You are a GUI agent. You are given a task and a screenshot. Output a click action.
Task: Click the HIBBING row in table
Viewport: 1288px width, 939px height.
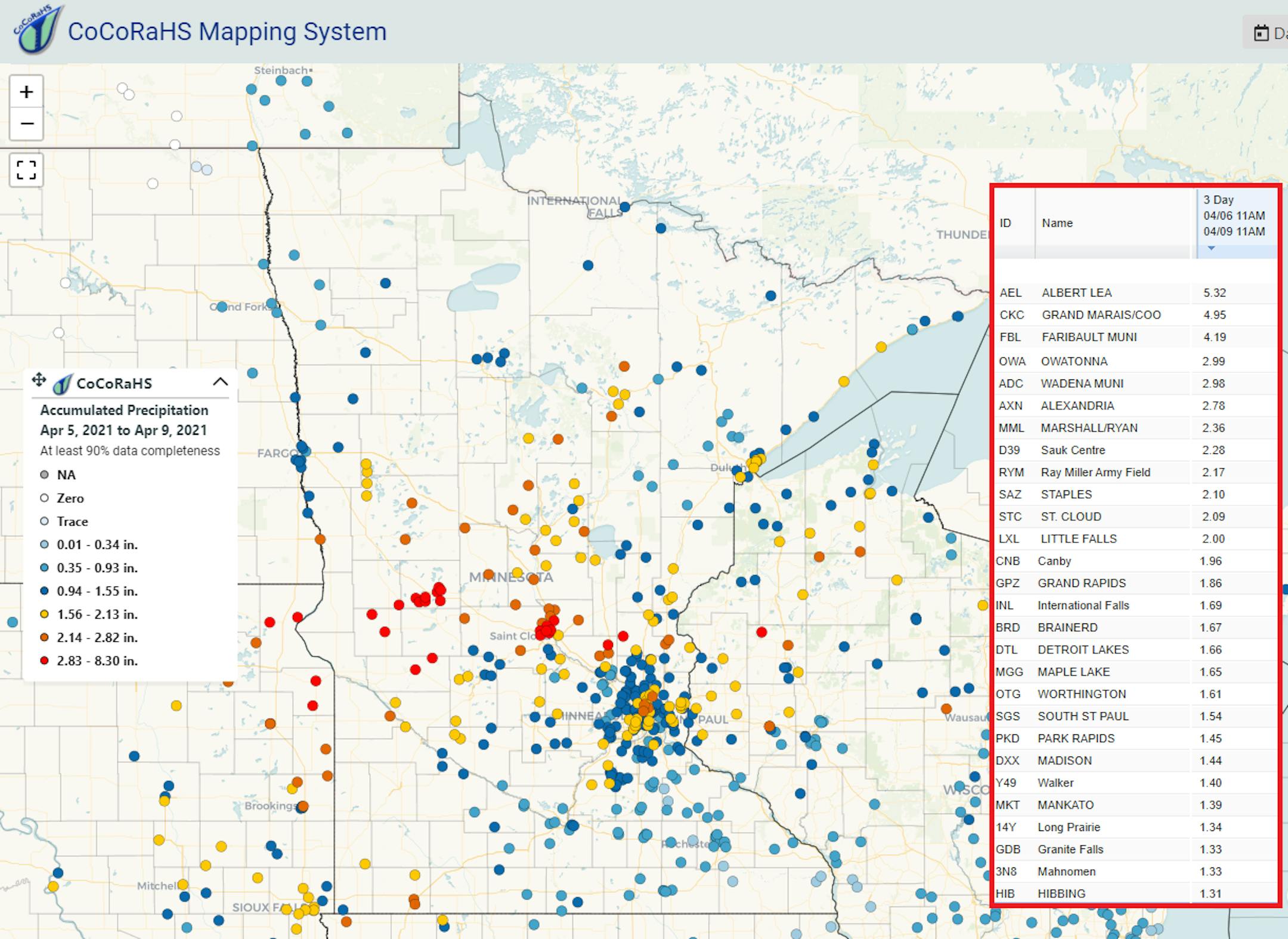[1061, 894]
